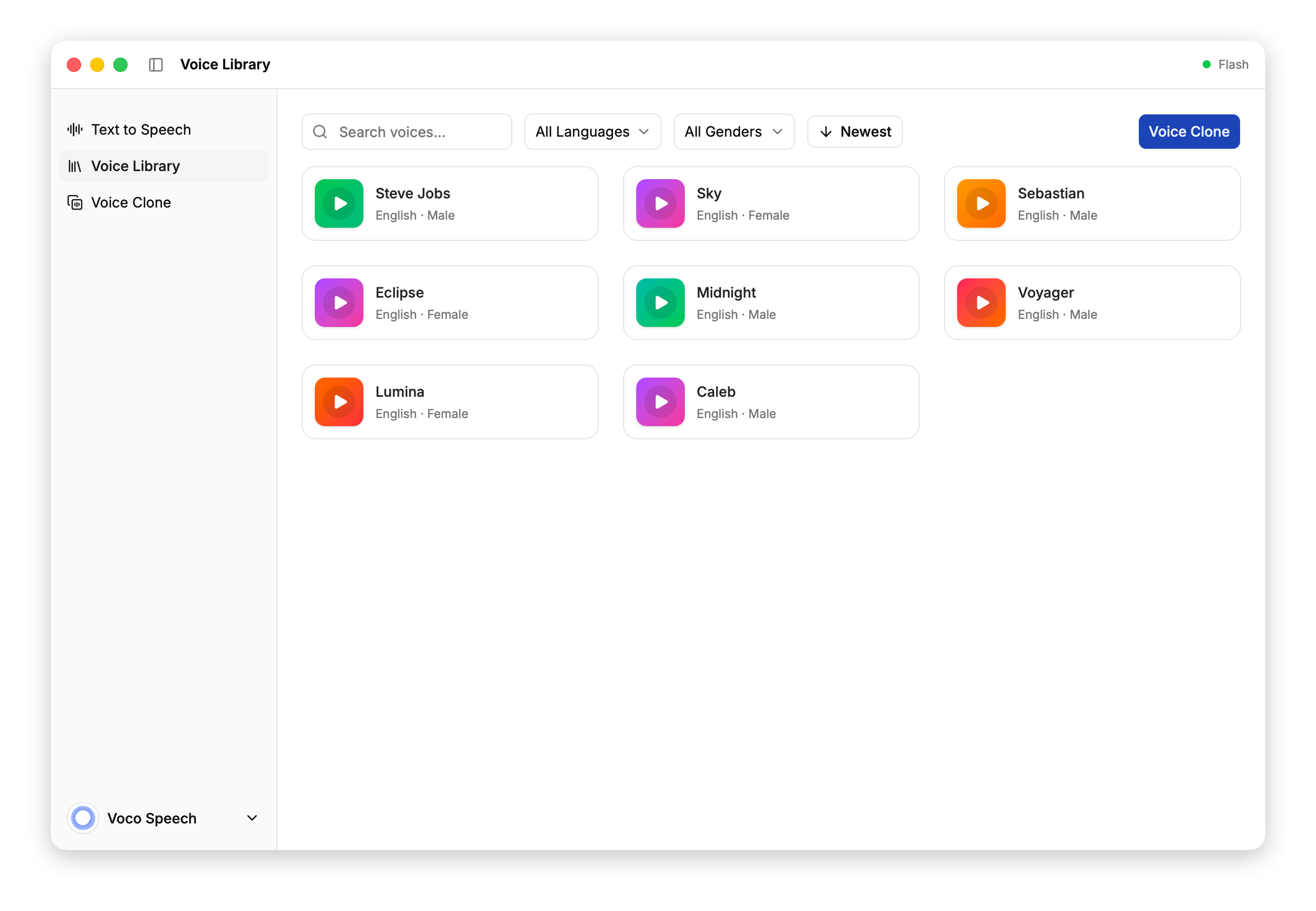
Task: Click the blue Voice Clone button
Action: [x=1189, y=132]
